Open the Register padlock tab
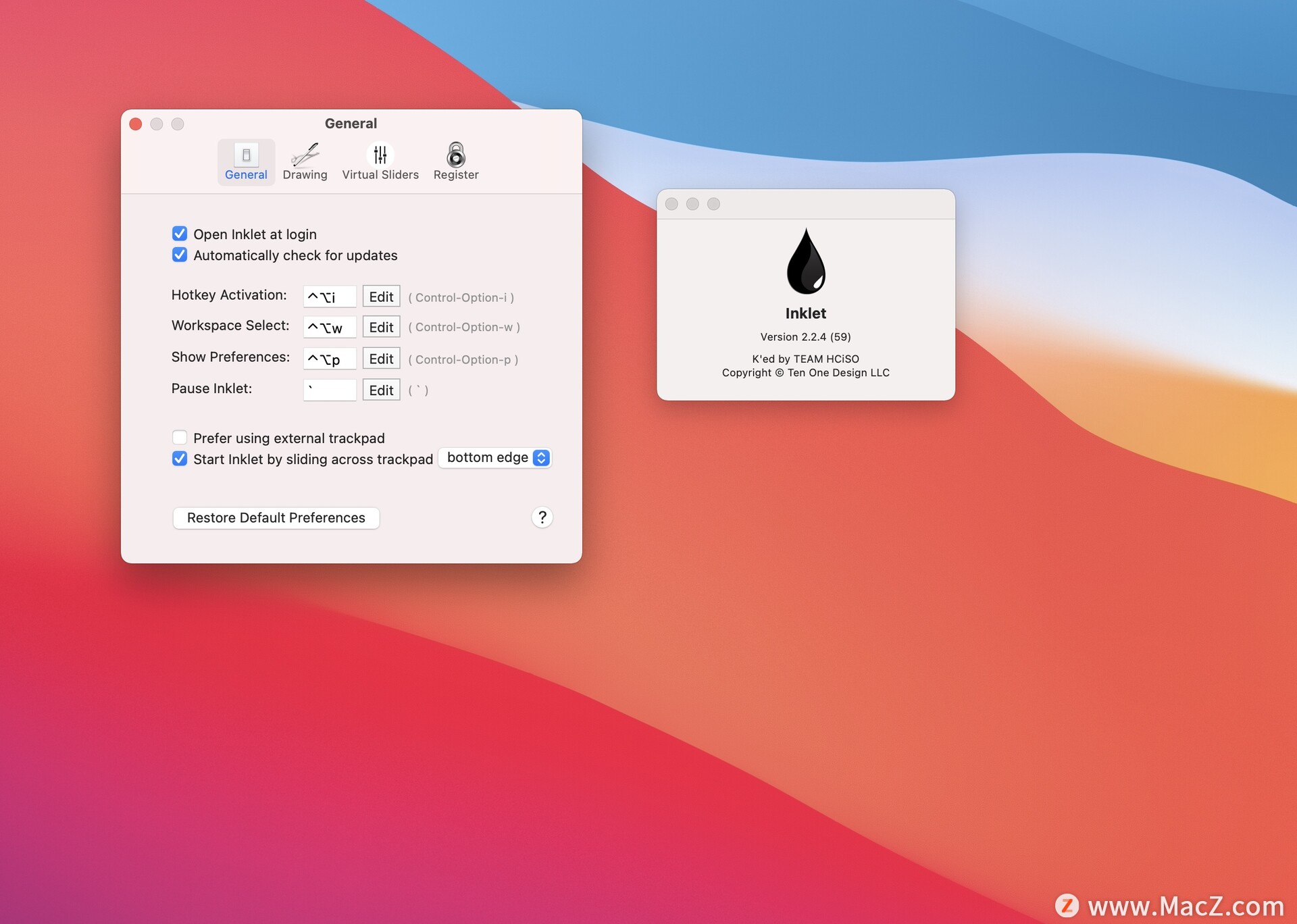Screen dimensions: 1297x924 [456, 162]
